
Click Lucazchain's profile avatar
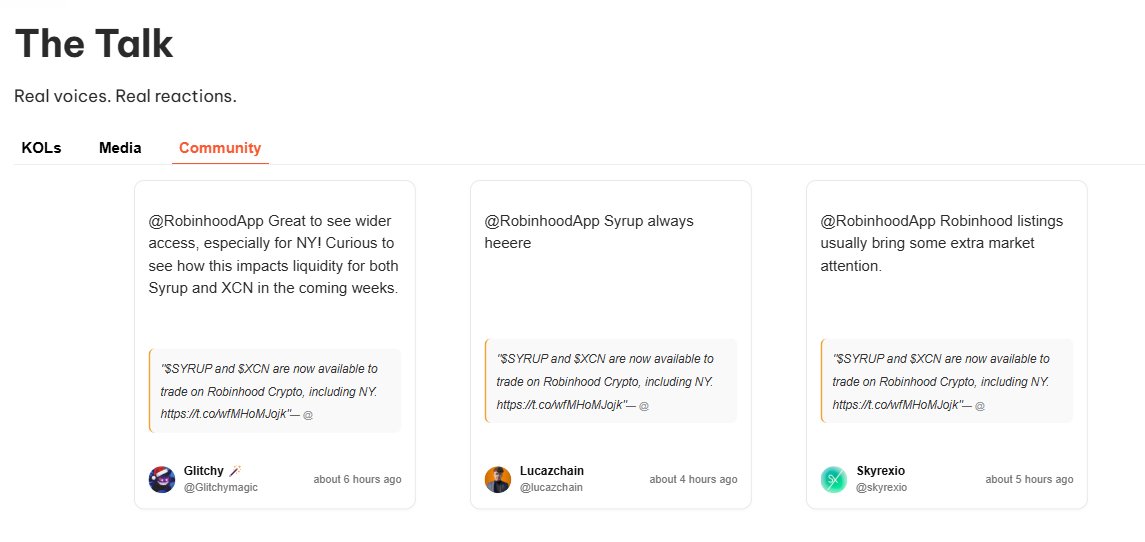[x=498, y=479]
